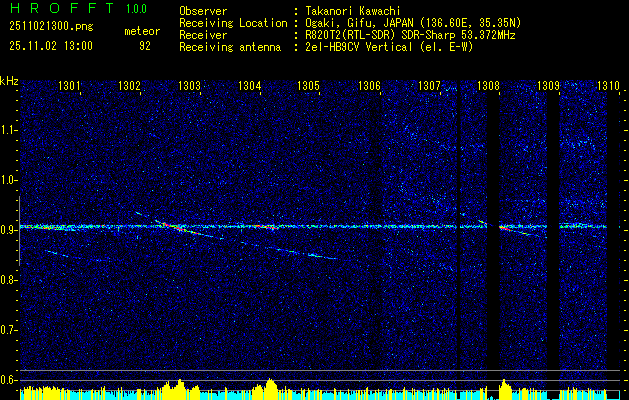Click the 1309 time marker
Image resolution: width=629 pixels, height=400 pixels.
point(548,85)
